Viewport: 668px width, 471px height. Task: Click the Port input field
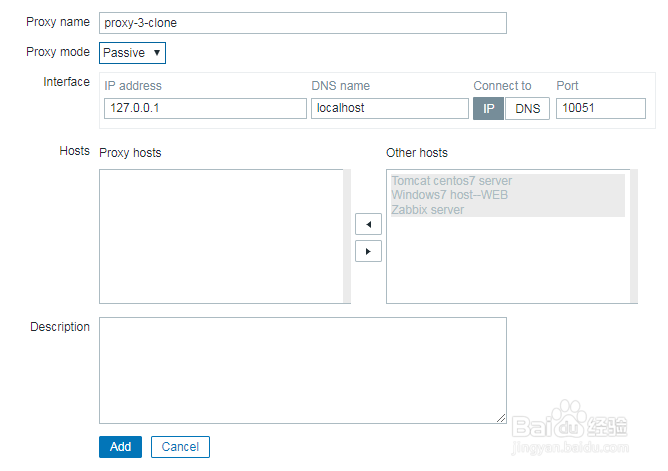point(600,108)
